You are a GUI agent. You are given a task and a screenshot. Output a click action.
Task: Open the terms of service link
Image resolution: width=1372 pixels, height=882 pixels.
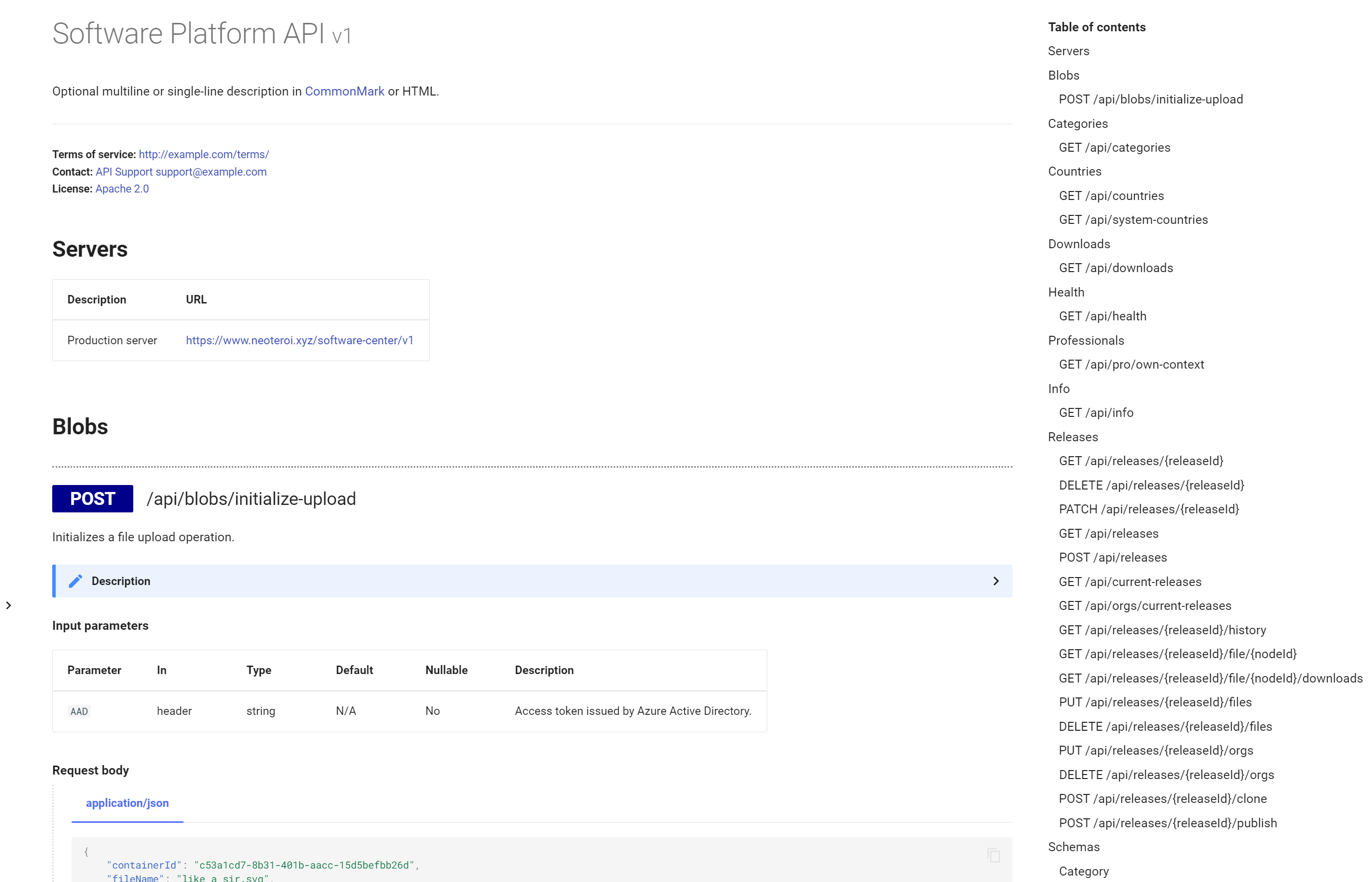point(203,154)
